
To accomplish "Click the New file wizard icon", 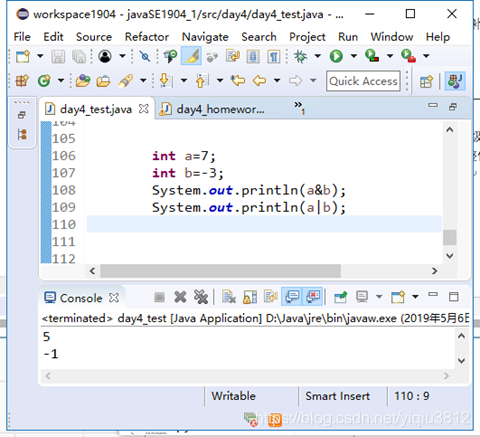I will (x=23, y=56).
